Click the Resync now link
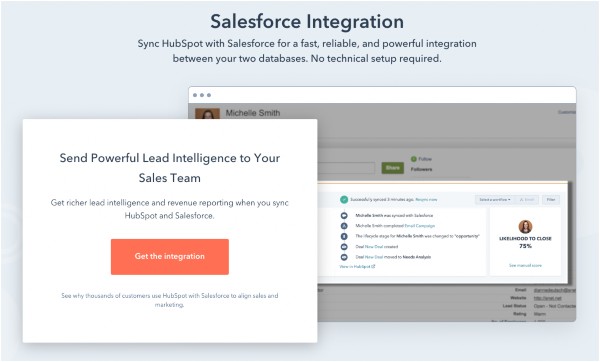The image size is (600, 362). tap(426, 200)
